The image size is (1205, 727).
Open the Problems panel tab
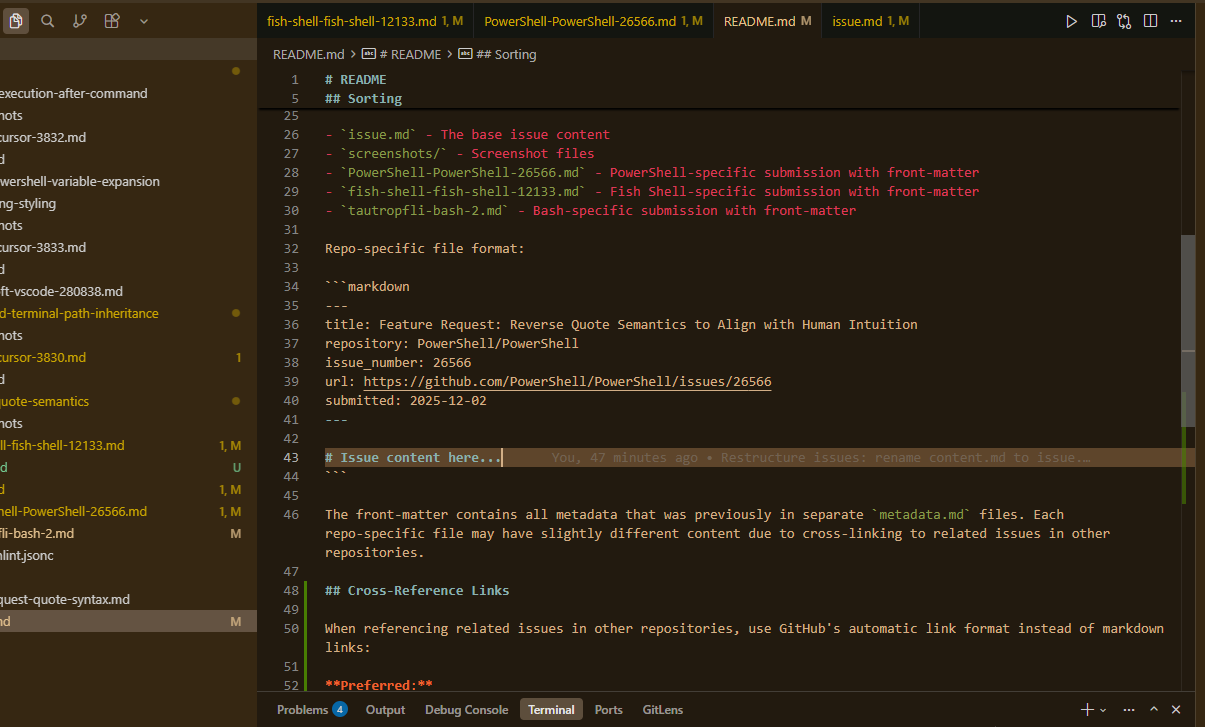pyautogui.click(x=312, y=709)
